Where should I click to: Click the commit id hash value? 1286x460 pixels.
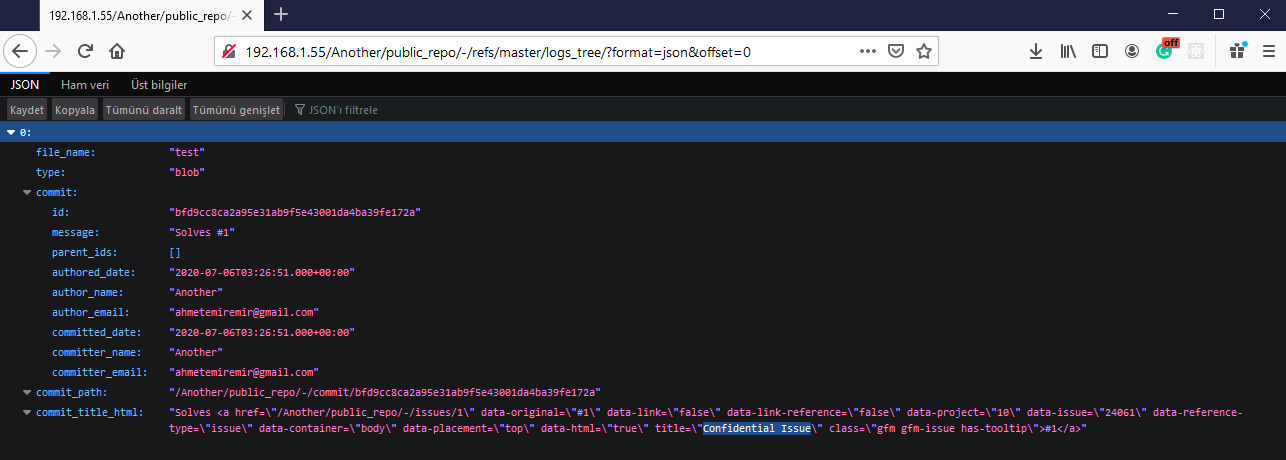coord(295,212)
